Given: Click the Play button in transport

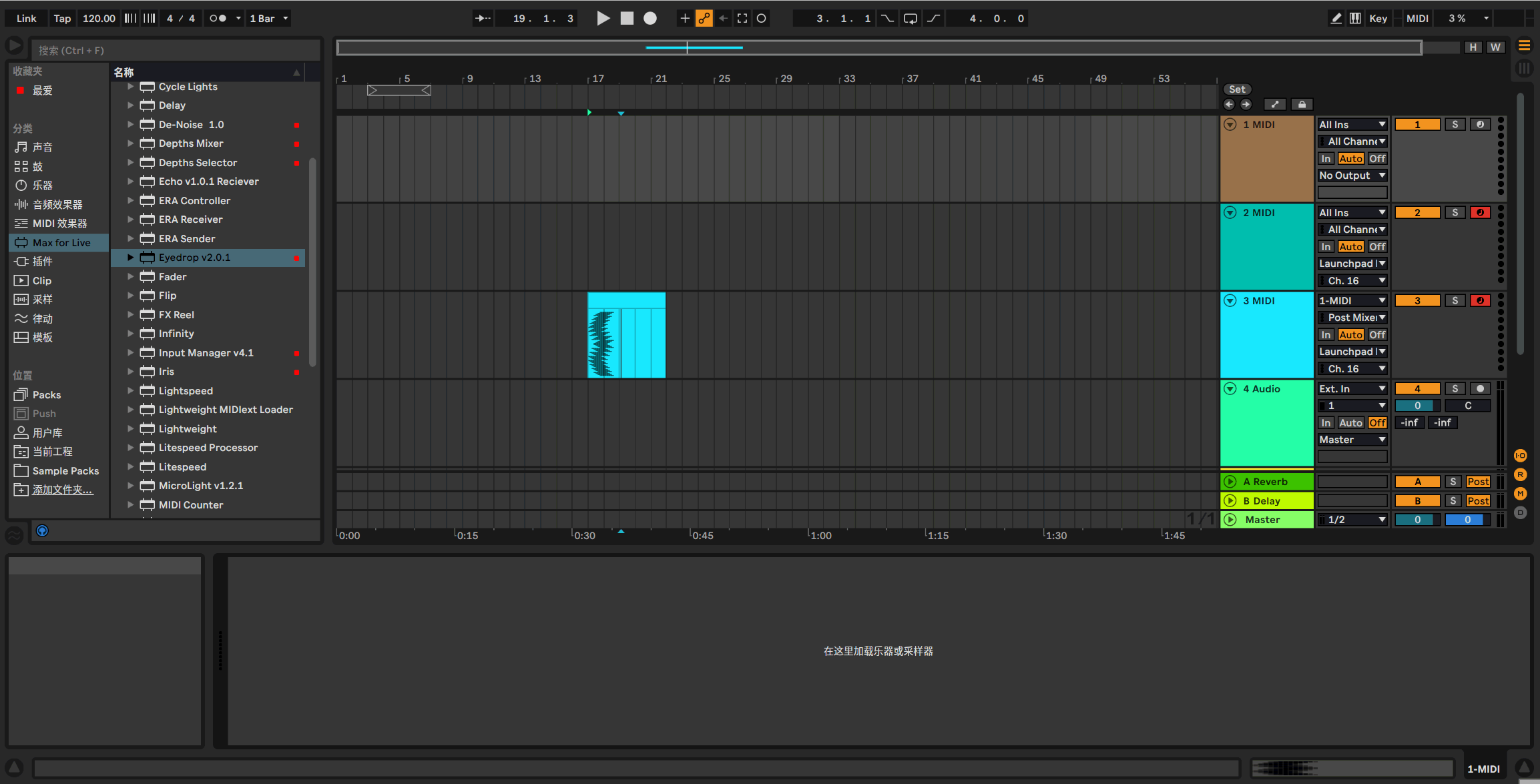Looking at the screenshot, I should click(602, 18).
